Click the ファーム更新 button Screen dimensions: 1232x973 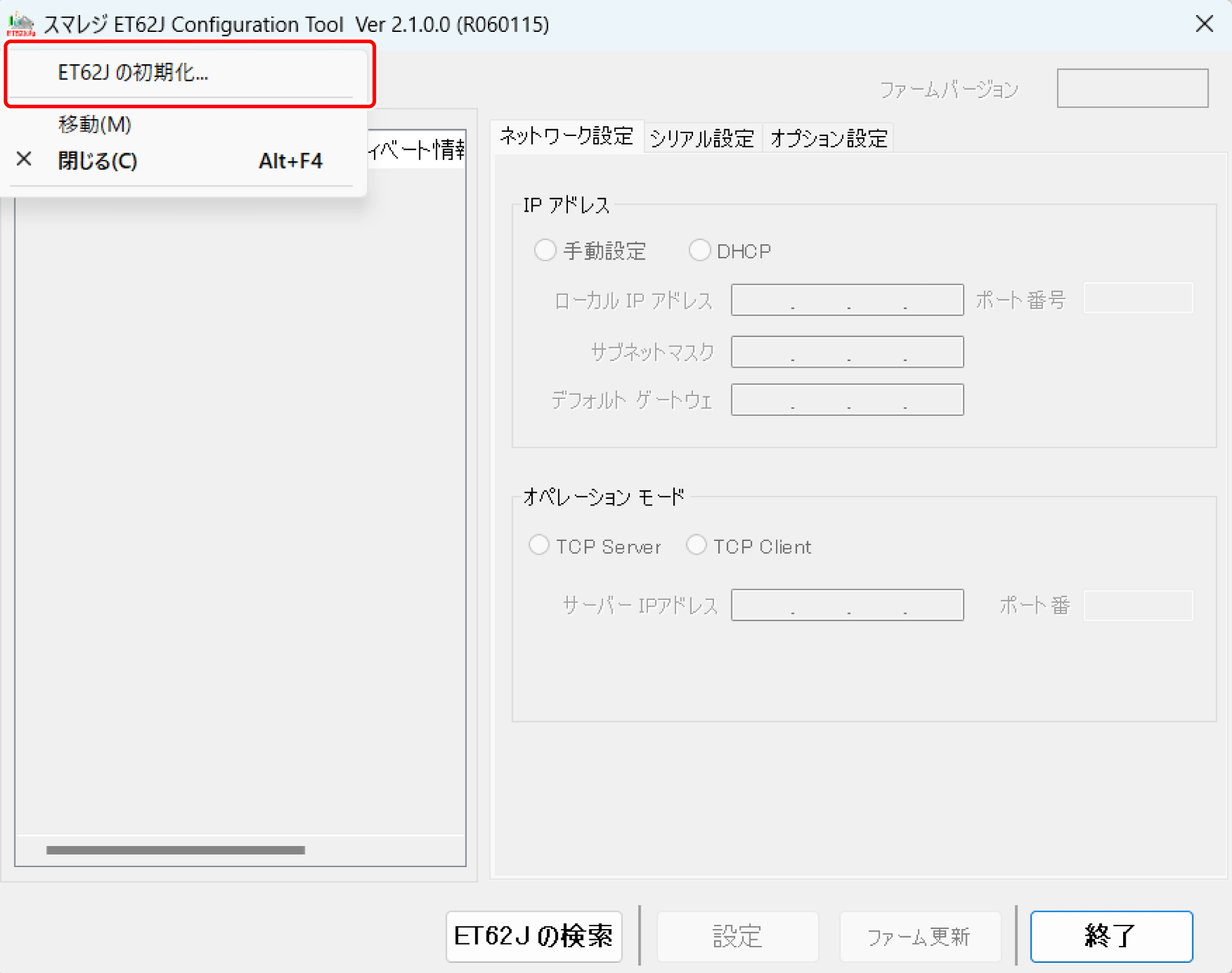pyautogui.click(x=920, y=936)
